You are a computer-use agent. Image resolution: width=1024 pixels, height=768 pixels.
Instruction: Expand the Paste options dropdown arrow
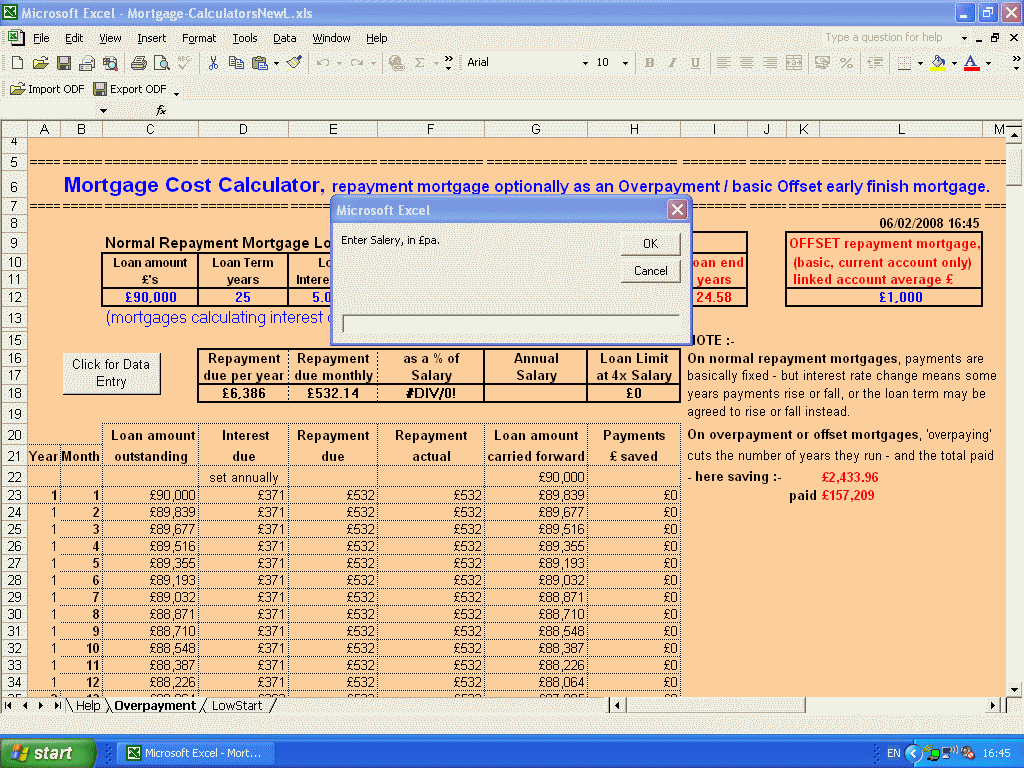276,63
